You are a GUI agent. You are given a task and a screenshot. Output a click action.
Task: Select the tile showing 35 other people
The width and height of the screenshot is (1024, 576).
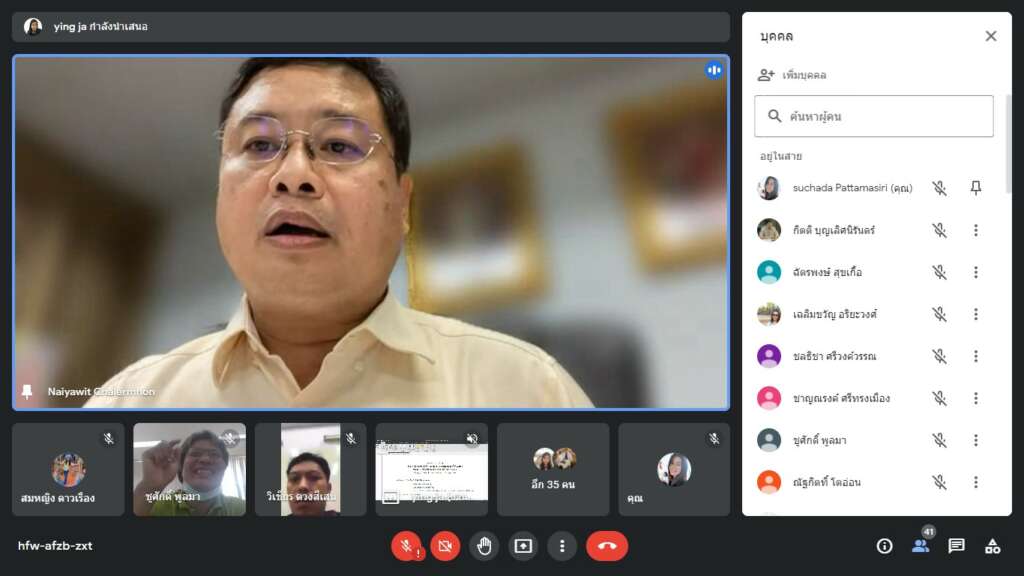point(553,469)
